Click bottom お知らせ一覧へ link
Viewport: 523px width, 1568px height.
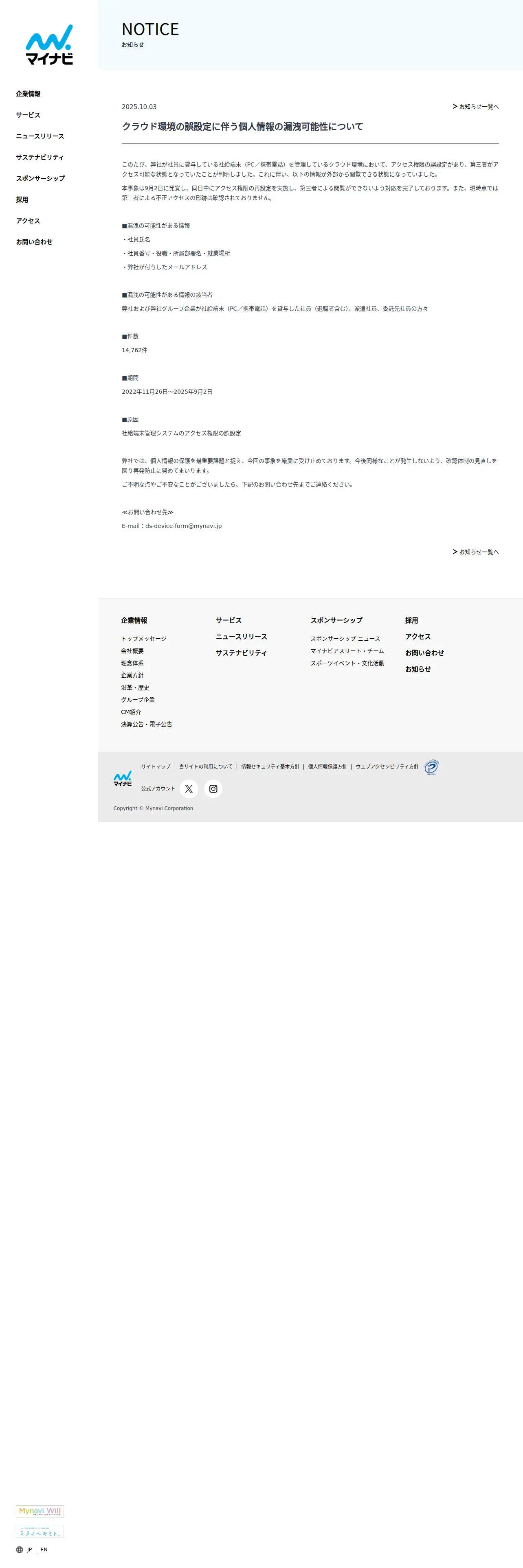click(x=475, y=552)
